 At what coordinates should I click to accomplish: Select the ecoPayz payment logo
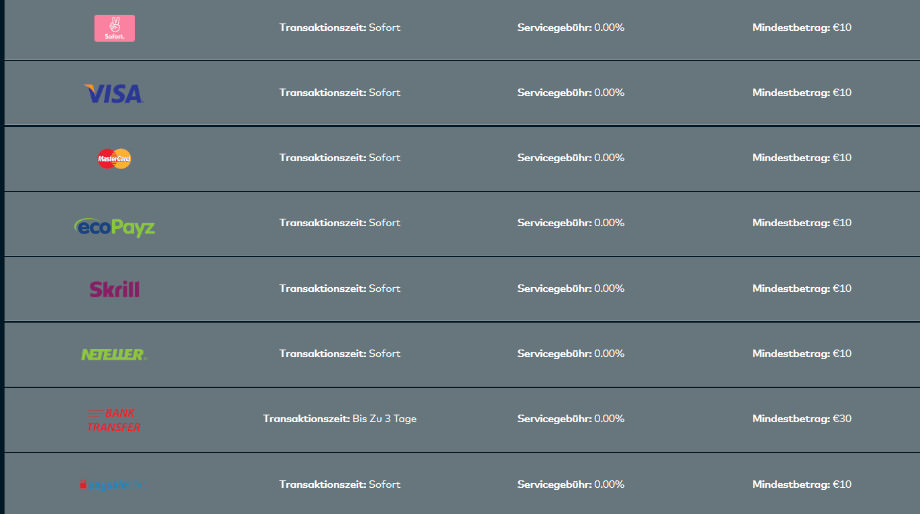click(115, 226)
